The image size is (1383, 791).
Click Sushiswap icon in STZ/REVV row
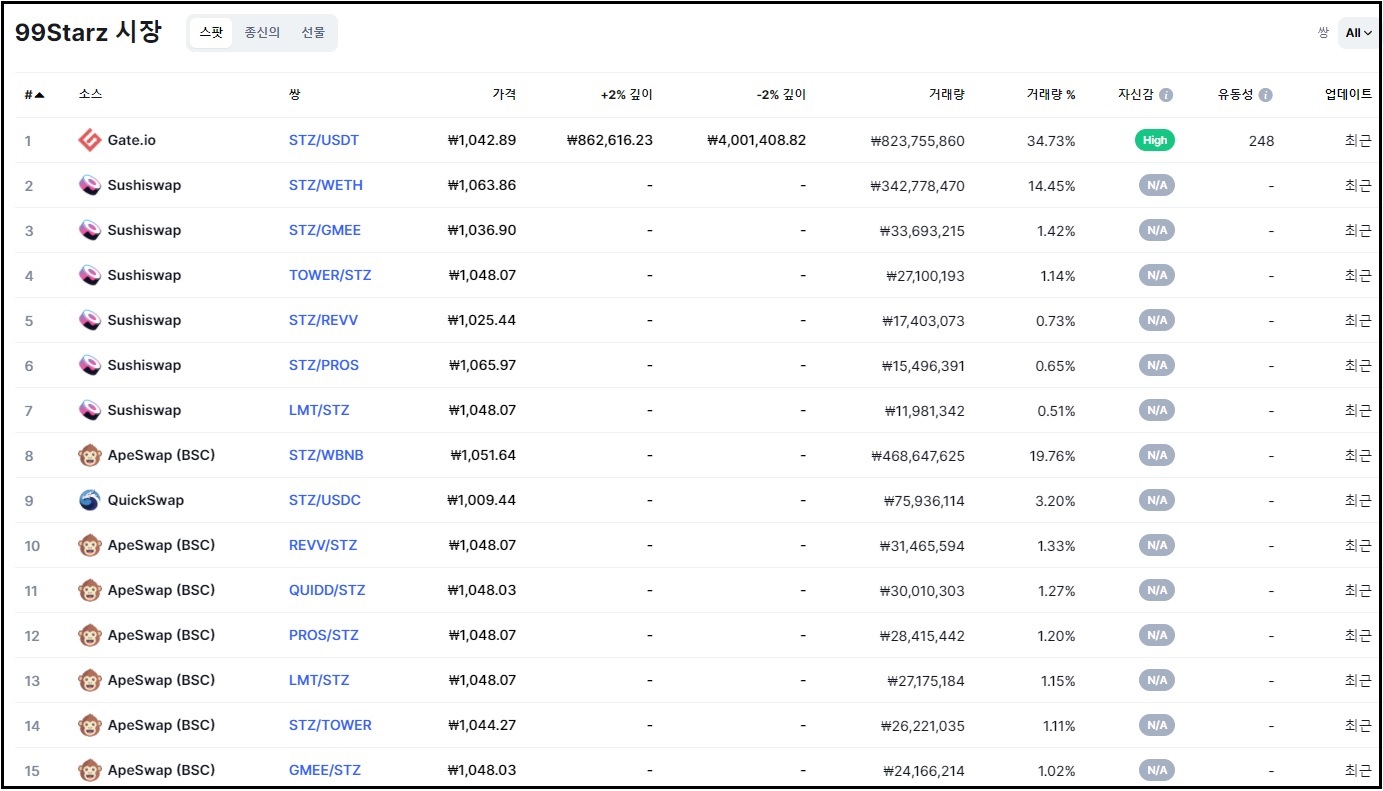pos(90,320)
